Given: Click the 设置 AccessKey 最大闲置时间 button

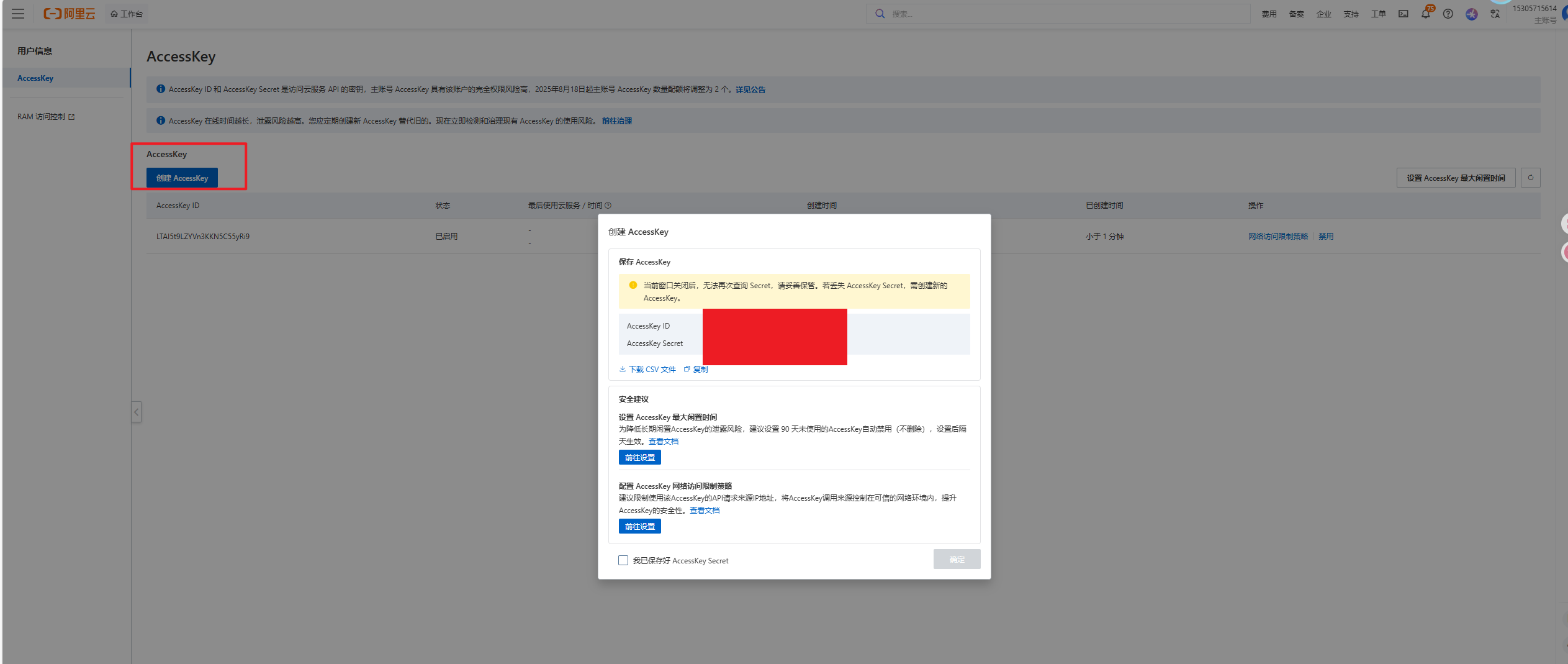Looking at the screenshot, I should [x=1456, y=178].
